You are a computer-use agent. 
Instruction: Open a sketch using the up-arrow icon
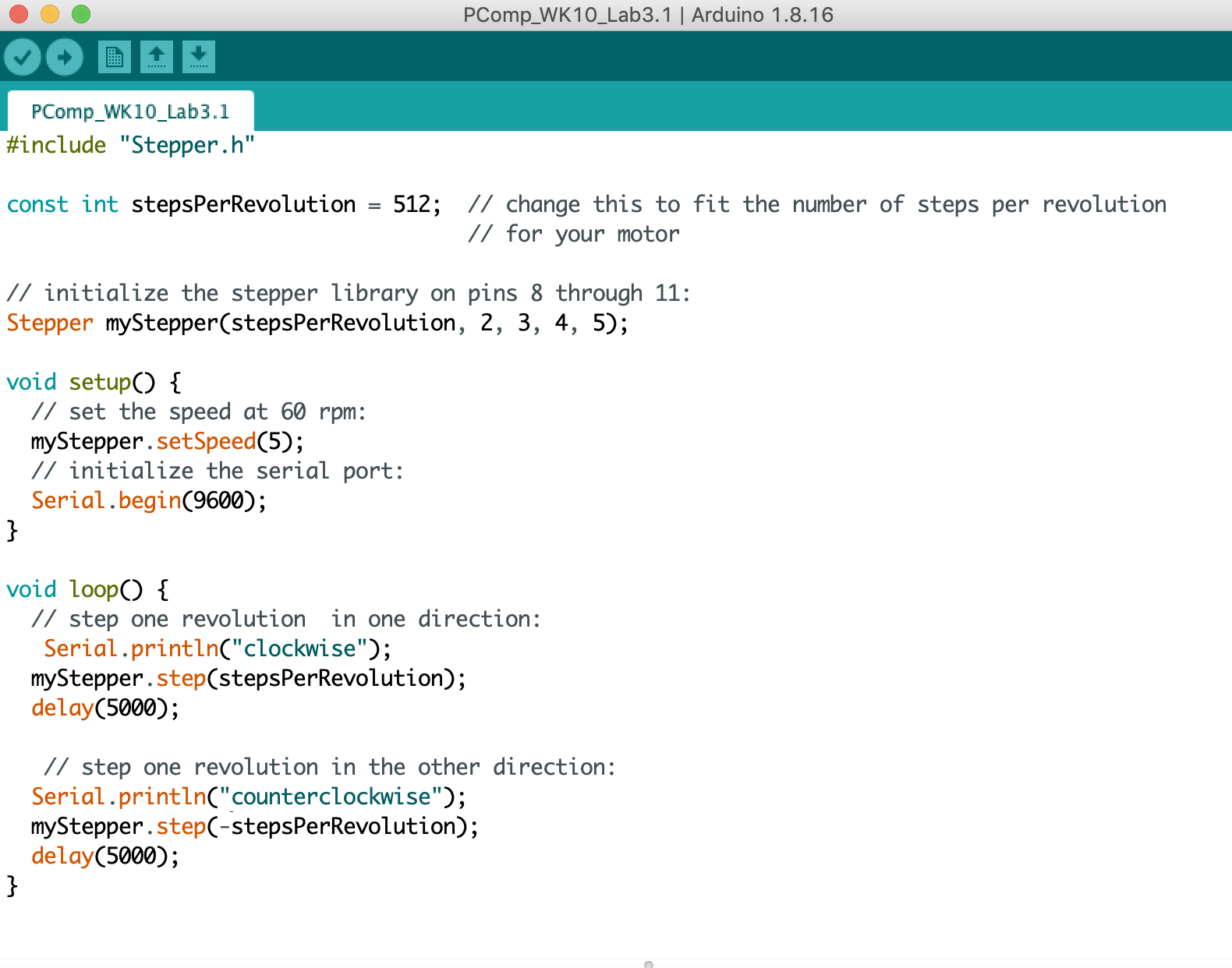pyautogui.click(x=157, y=57)
